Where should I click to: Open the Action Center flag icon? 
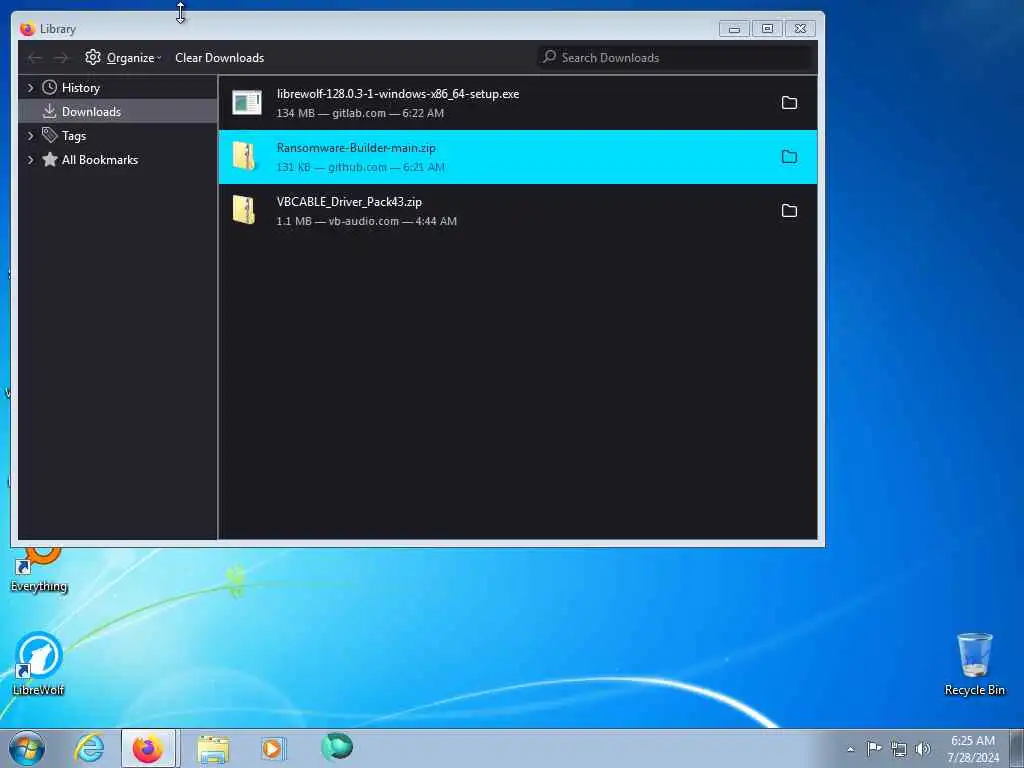tap(874, 748)
